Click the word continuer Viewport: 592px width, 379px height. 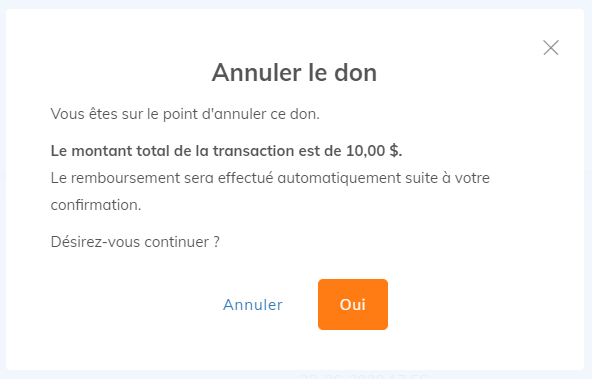pos(176,242)
